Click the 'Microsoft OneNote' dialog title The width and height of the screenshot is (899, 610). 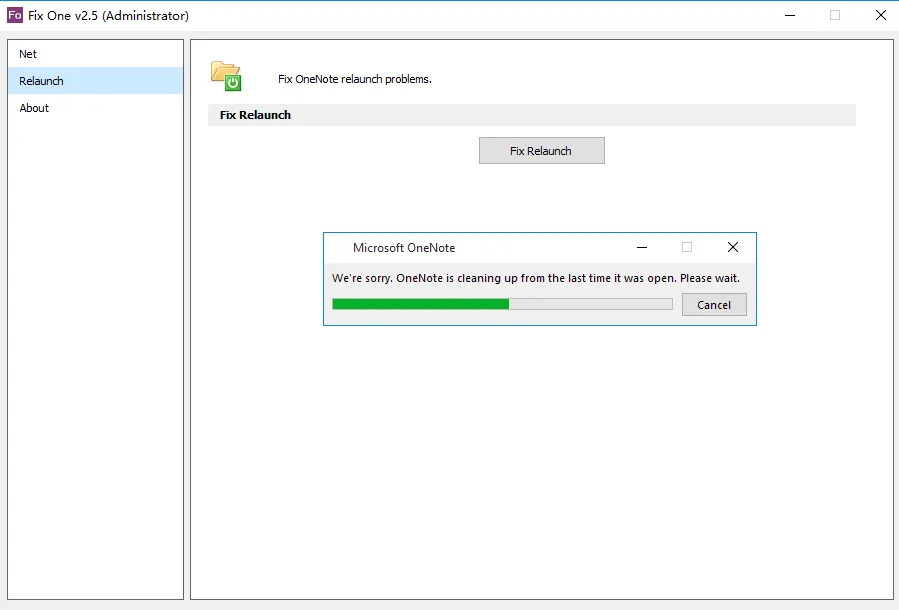coord(404,248)
